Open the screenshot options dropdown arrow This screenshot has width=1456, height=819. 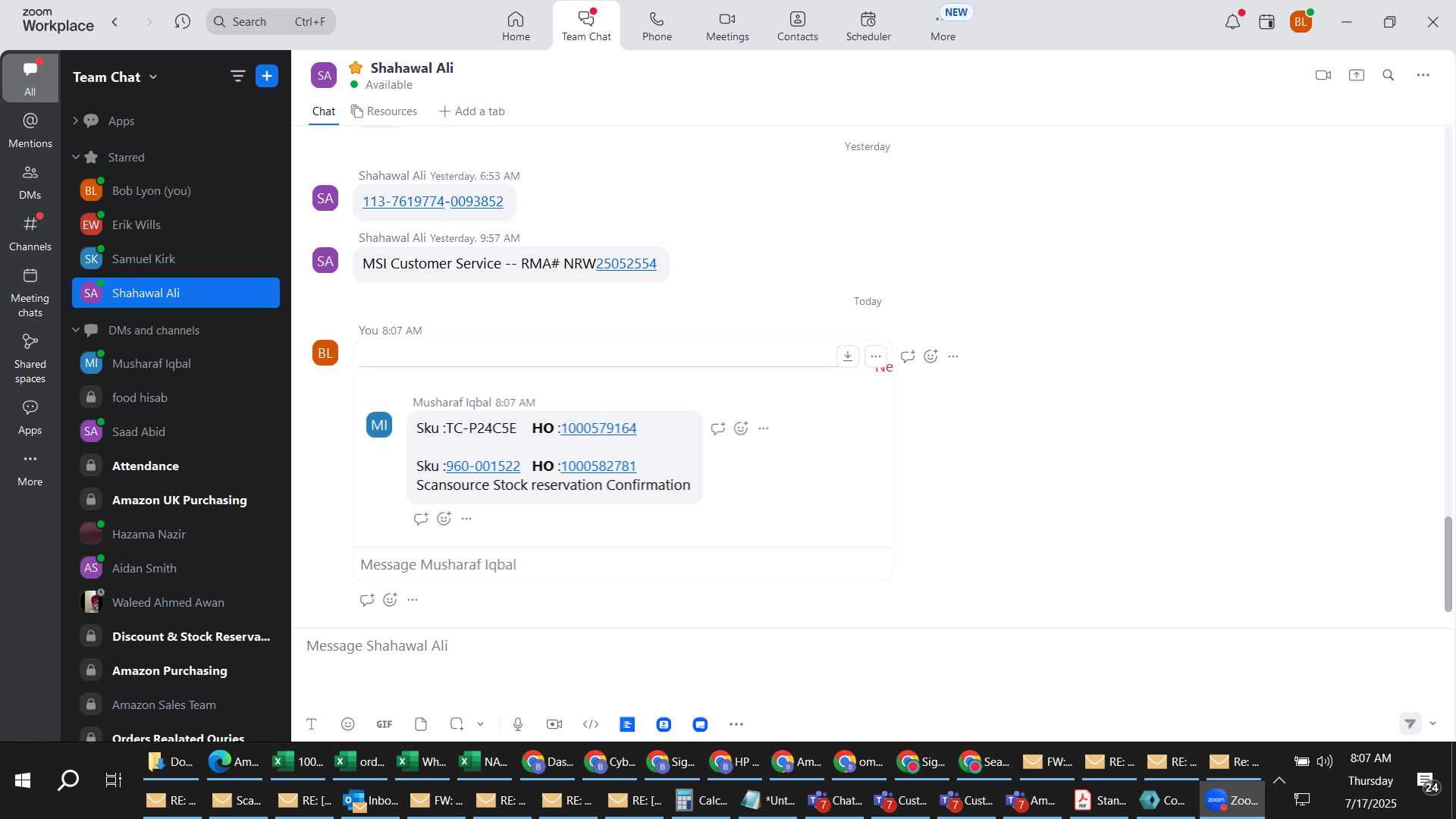tap(481, 724)
